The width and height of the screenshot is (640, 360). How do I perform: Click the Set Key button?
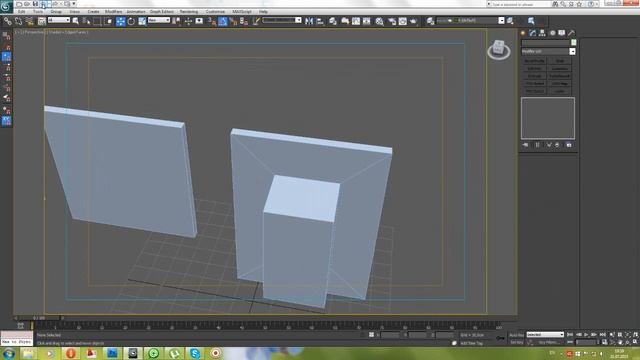point(516,342)
